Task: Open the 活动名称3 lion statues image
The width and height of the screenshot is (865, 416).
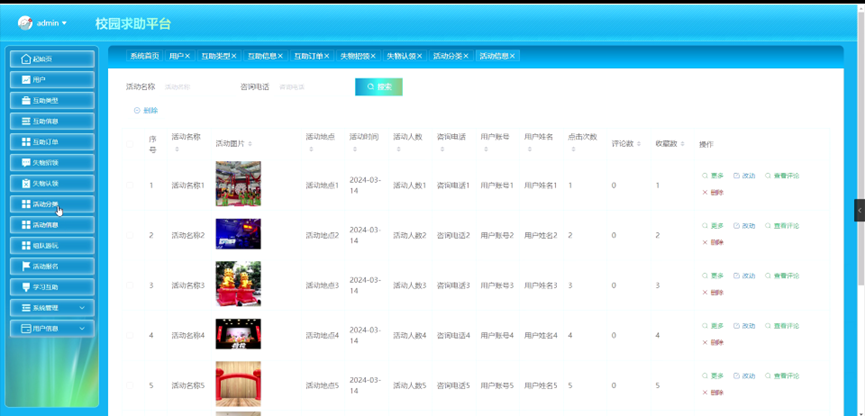Action: pos(238,284)
